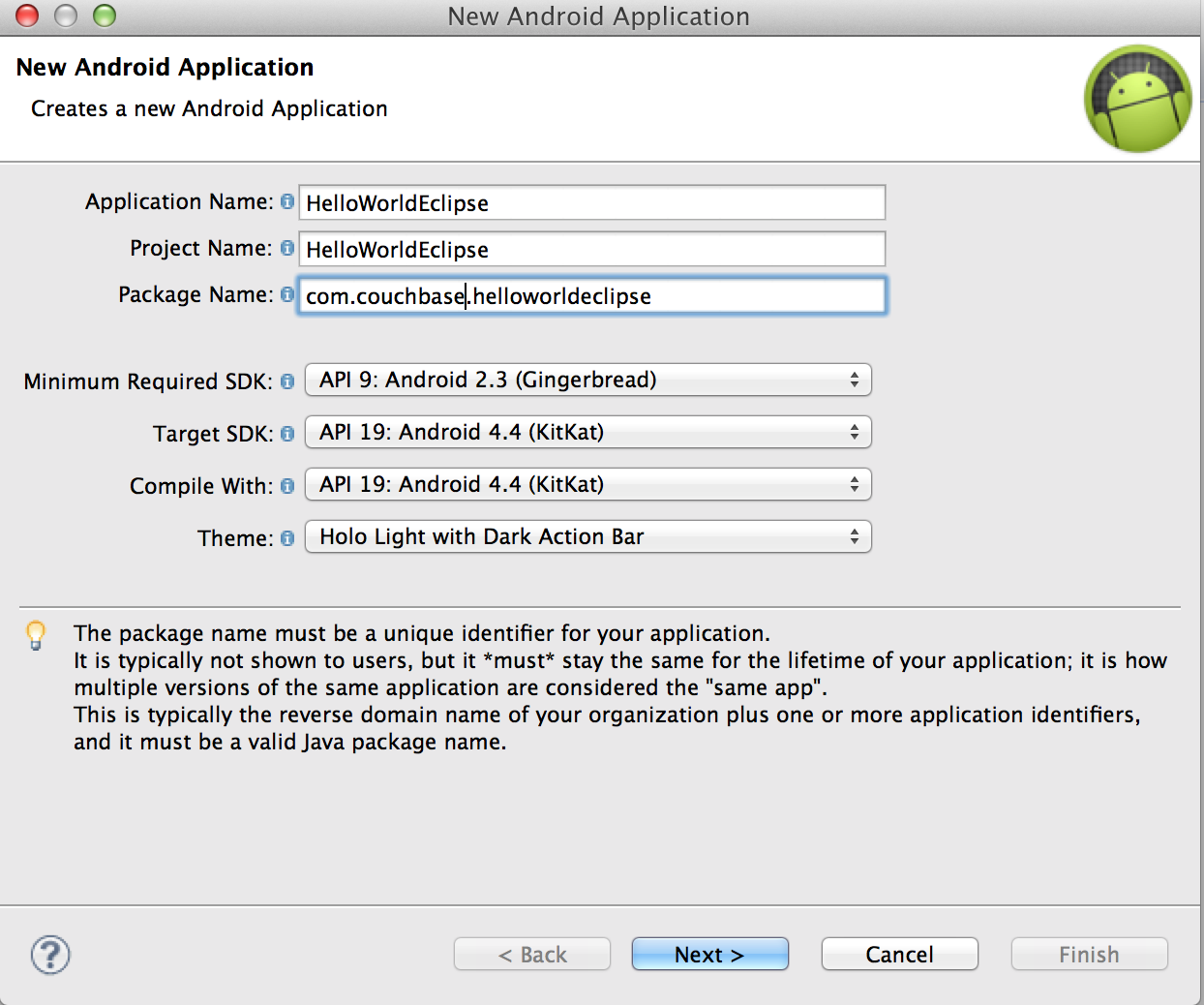The height and width of the screenshot is (1005, 1204).
Task: Focus the Application Name text field
Action: coord(591,202)
